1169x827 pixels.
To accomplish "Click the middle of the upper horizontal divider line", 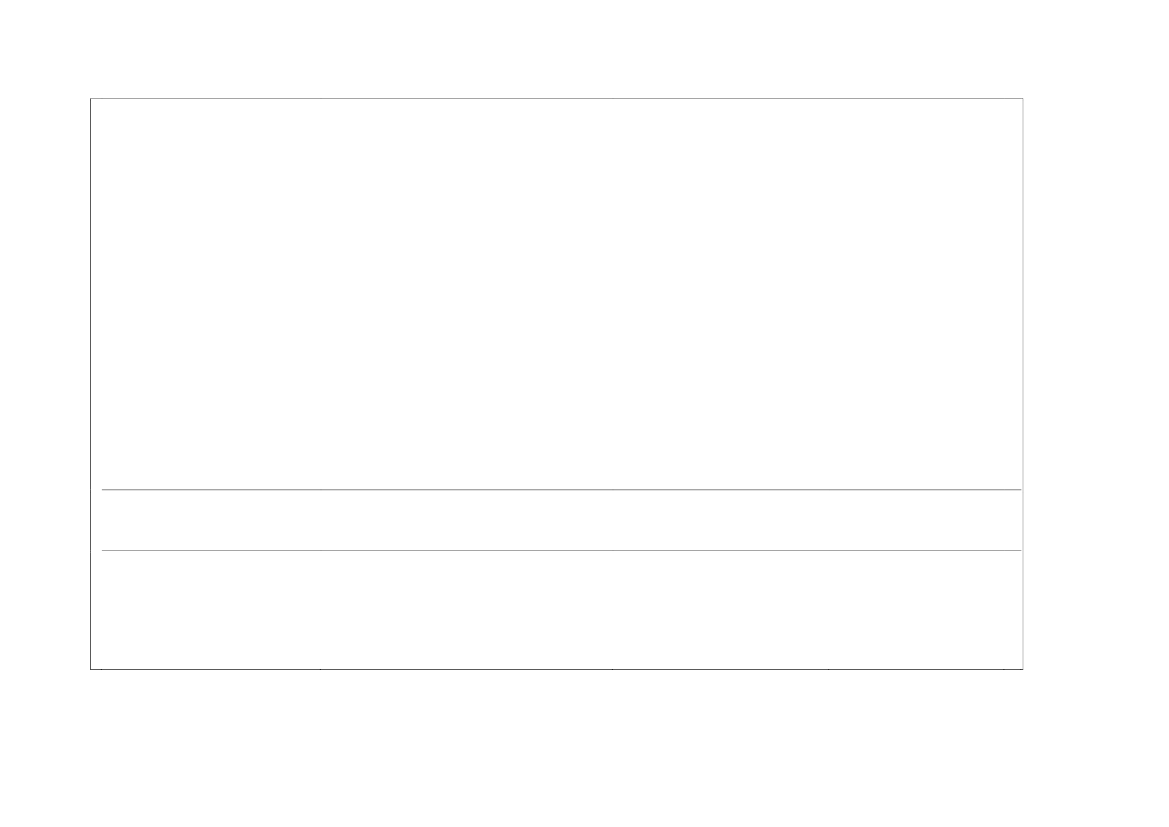I will pyautogui.click(x=561, y=490).
